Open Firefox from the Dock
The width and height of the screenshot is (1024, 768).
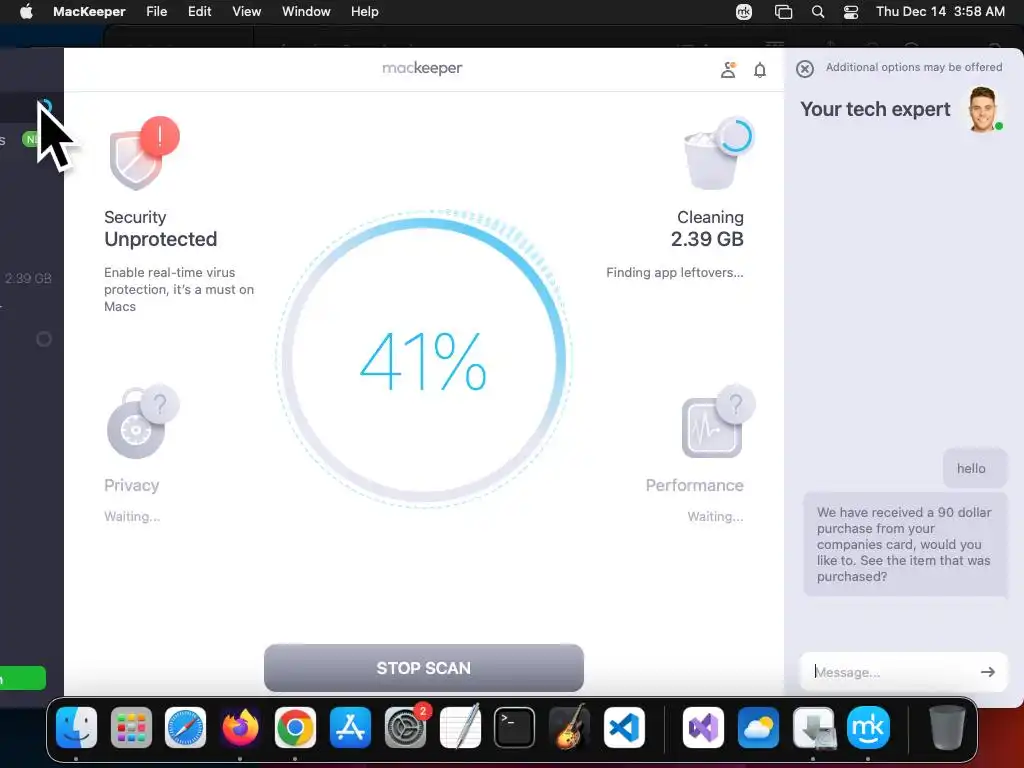pyautogui.click(x=240, y=727)
